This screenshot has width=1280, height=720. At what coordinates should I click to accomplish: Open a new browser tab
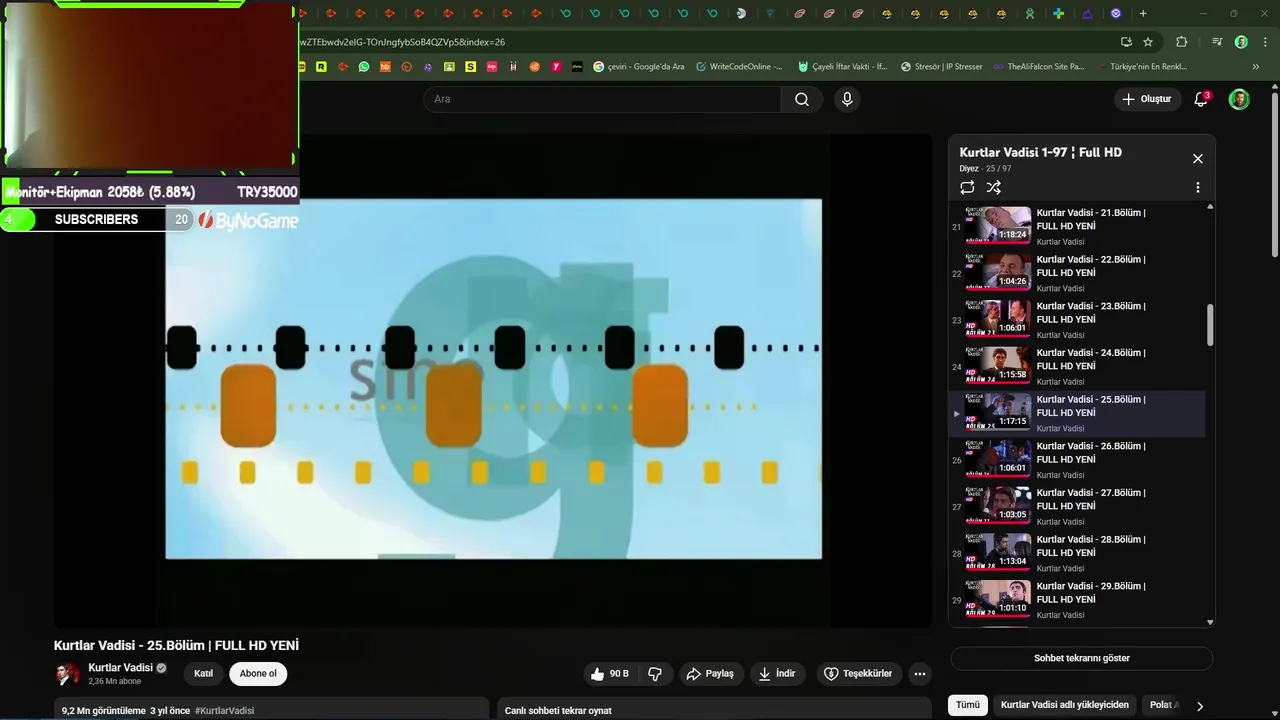pyautogui.click(x=1143, y=13)
